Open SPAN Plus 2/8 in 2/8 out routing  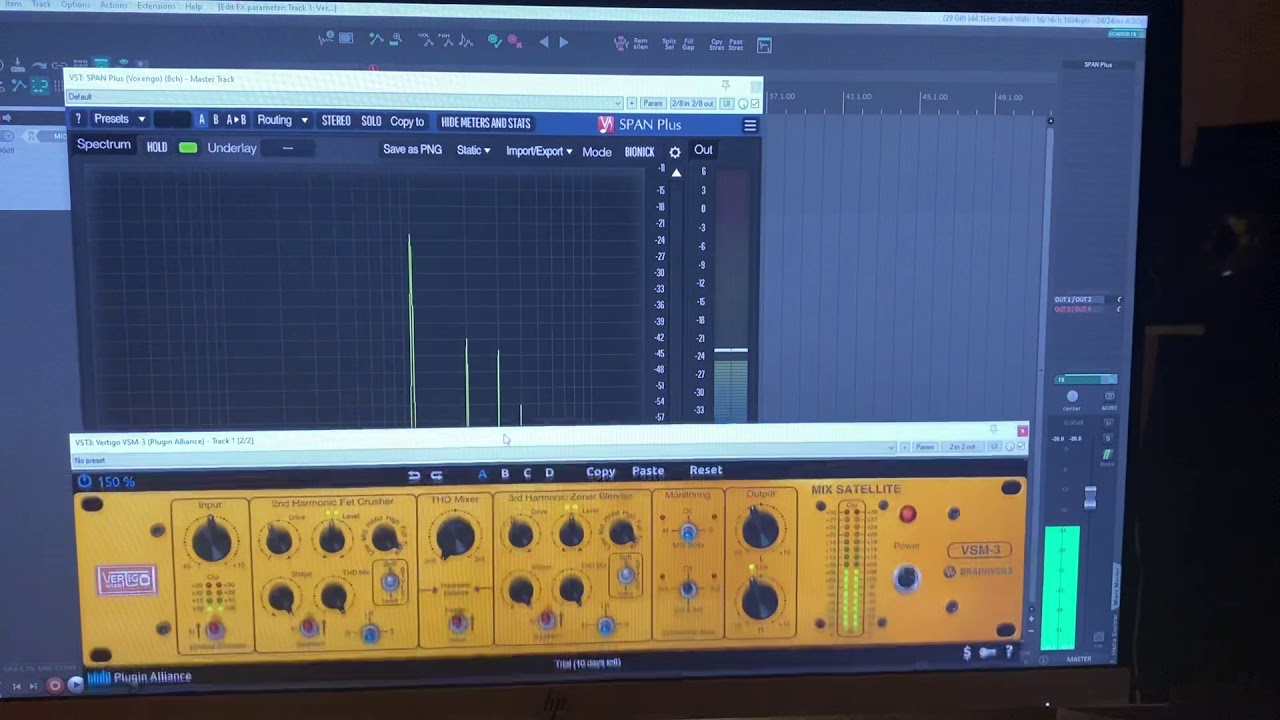(692, 103)
